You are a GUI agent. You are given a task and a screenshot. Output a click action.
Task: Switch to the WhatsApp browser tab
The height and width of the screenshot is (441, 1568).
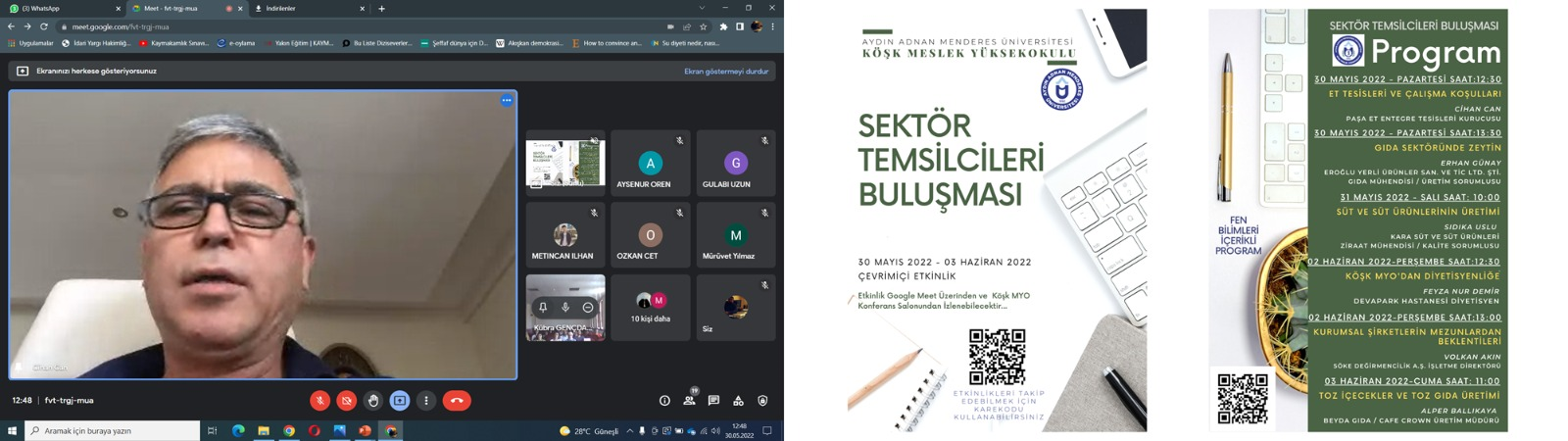pos(59,9)
